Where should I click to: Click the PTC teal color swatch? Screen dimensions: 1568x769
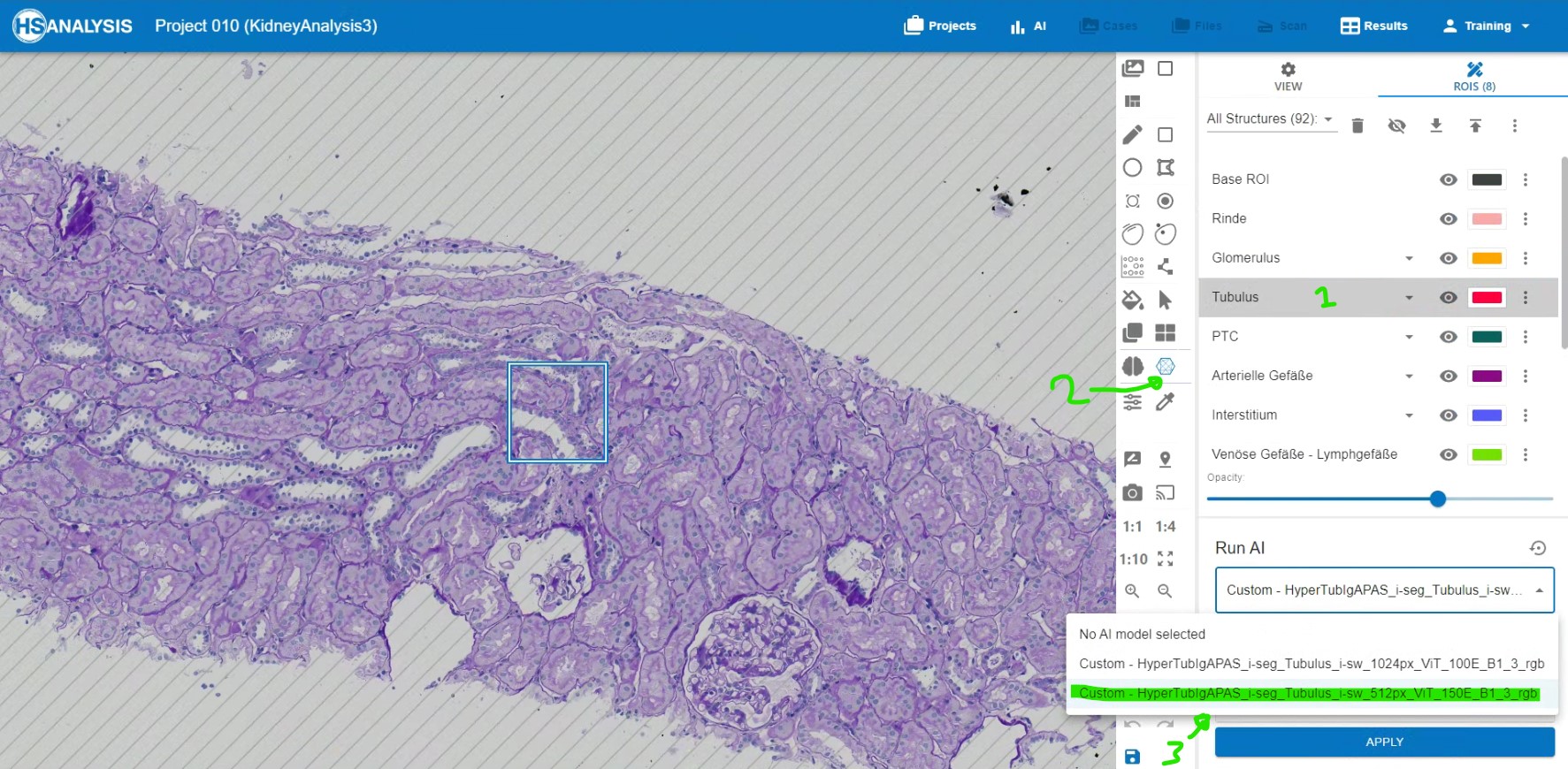(1487, 337)
